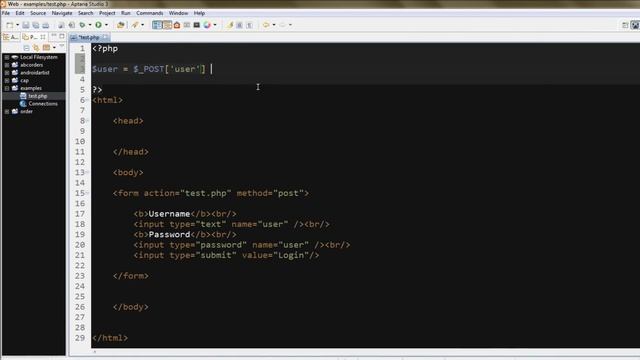Open the Help menu
This screenshot has width=640, height=360.
click(x=199, y=13)
